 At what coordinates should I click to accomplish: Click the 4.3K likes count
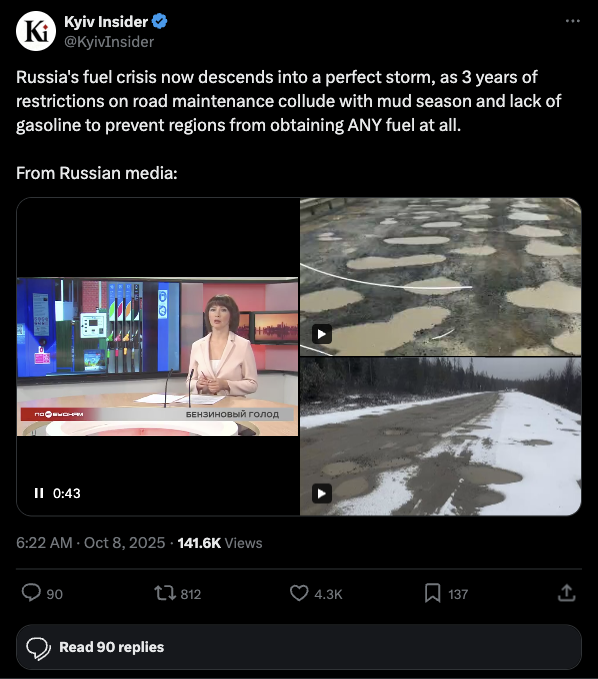pyautogui.click(x=328, y=594)
